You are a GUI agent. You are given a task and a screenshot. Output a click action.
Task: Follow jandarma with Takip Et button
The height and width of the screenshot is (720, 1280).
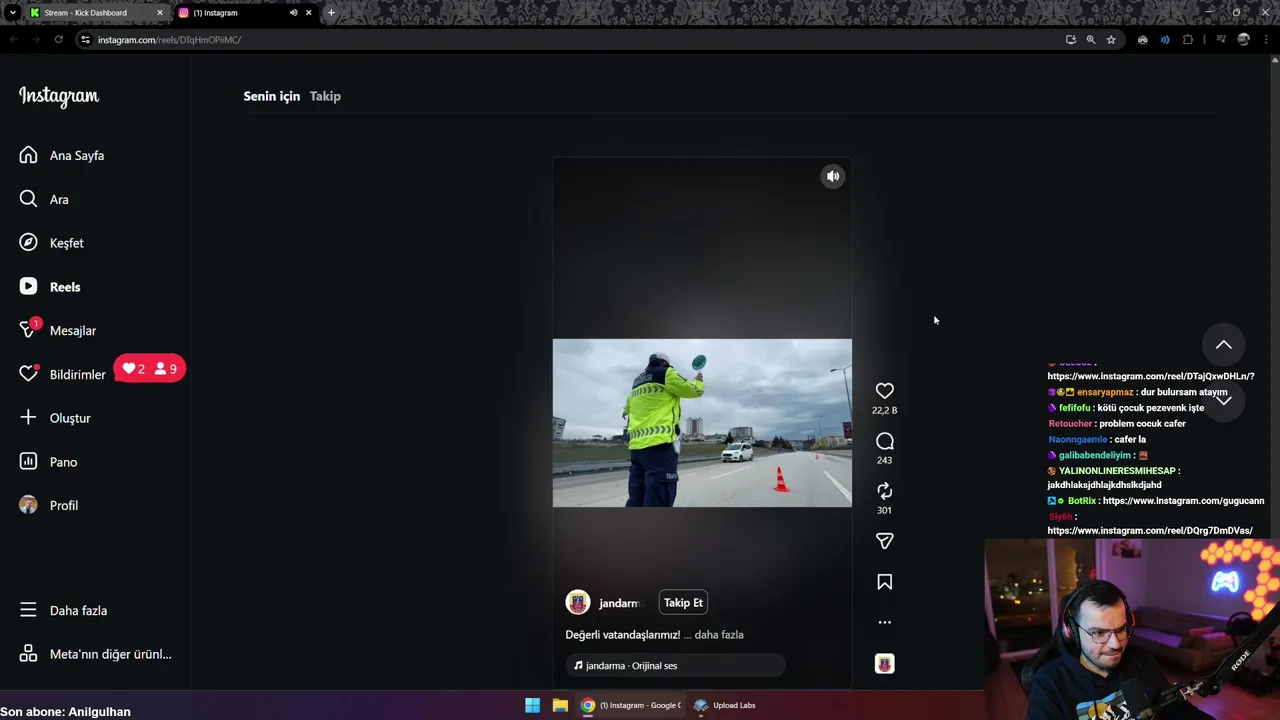(x=684, y=603)
